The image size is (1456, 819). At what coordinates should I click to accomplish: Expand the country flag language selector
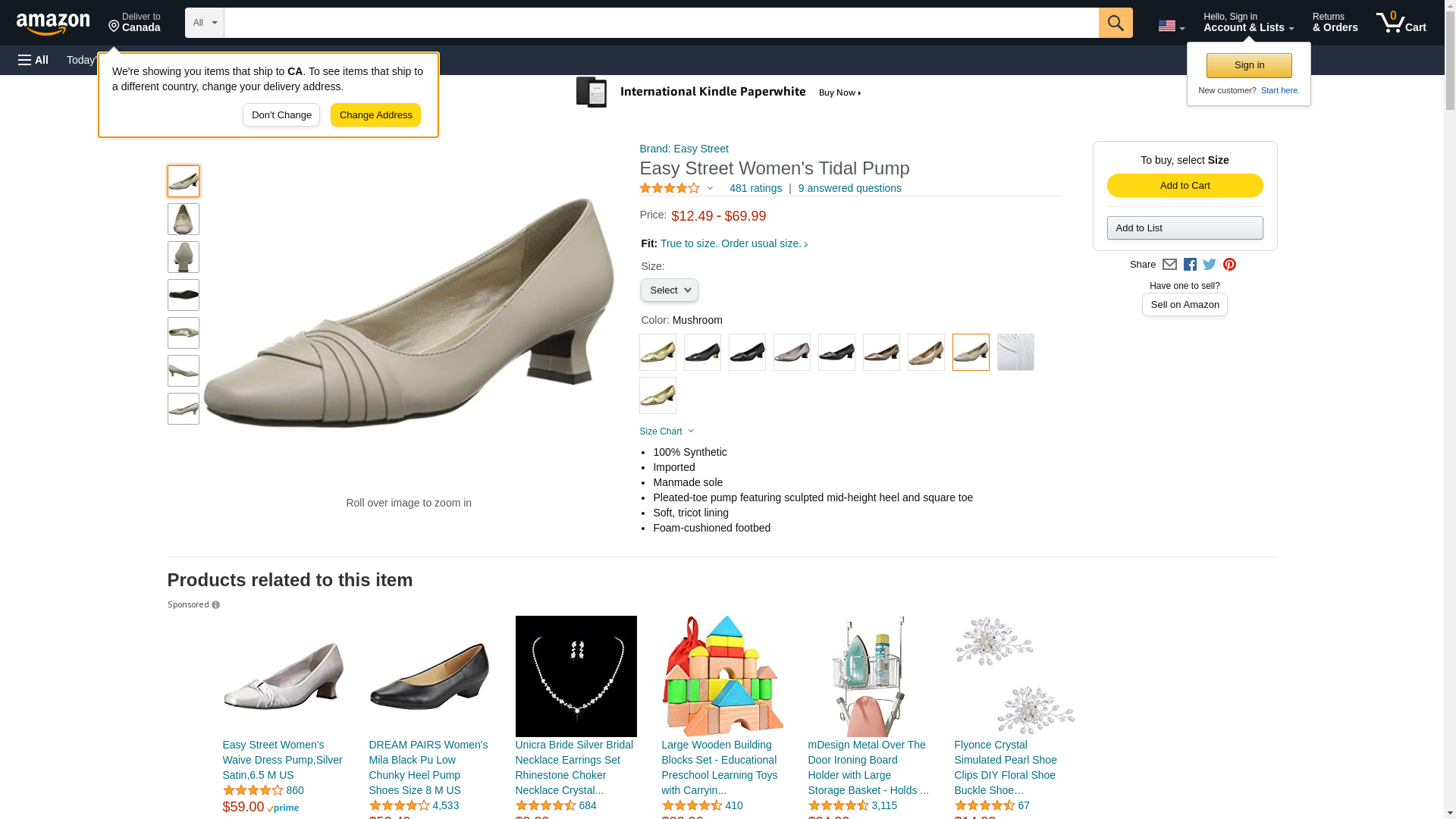point(1171,26)
